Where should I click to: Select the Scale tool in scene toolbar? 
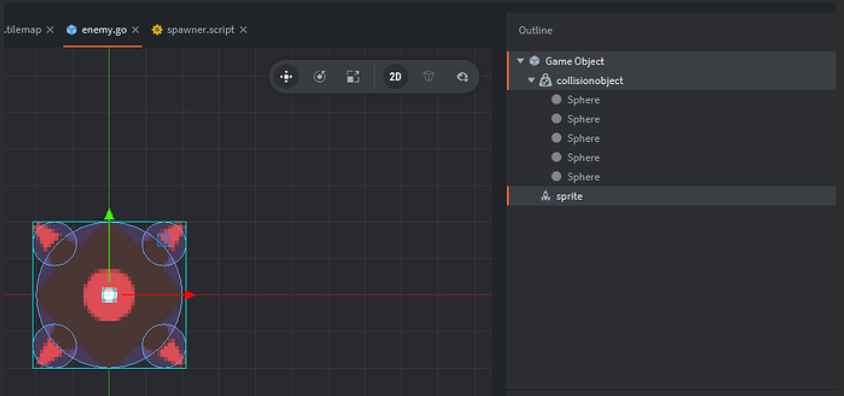(353, 77)
